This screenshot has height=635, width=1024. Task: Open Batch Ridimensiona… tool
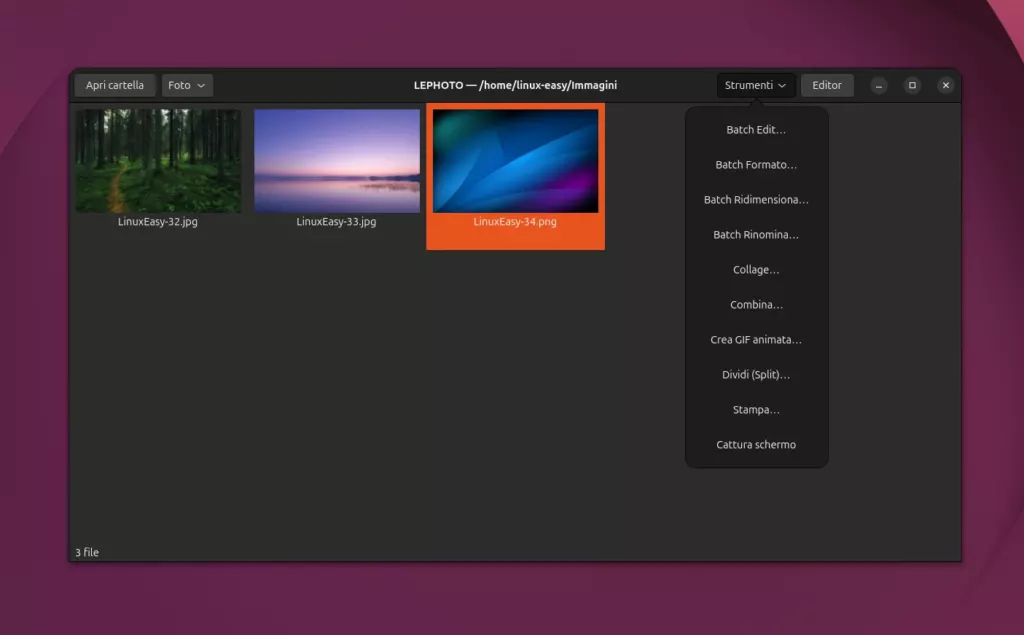click(756, 199)
